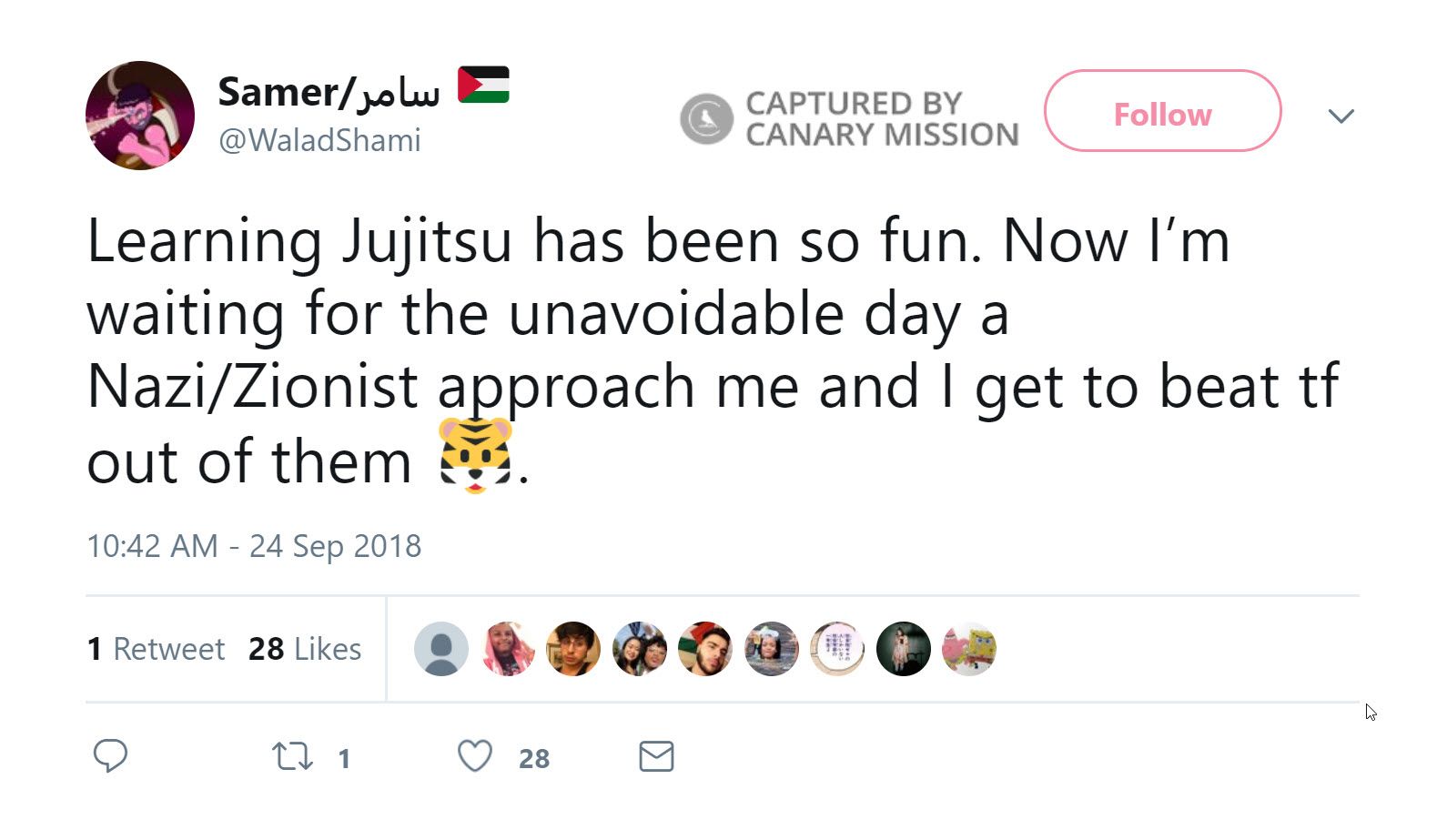Open the 10:42 AM - 24 Sep 2018 timestamp
This screenshot has height=840, width=1447.
point(254,546)
